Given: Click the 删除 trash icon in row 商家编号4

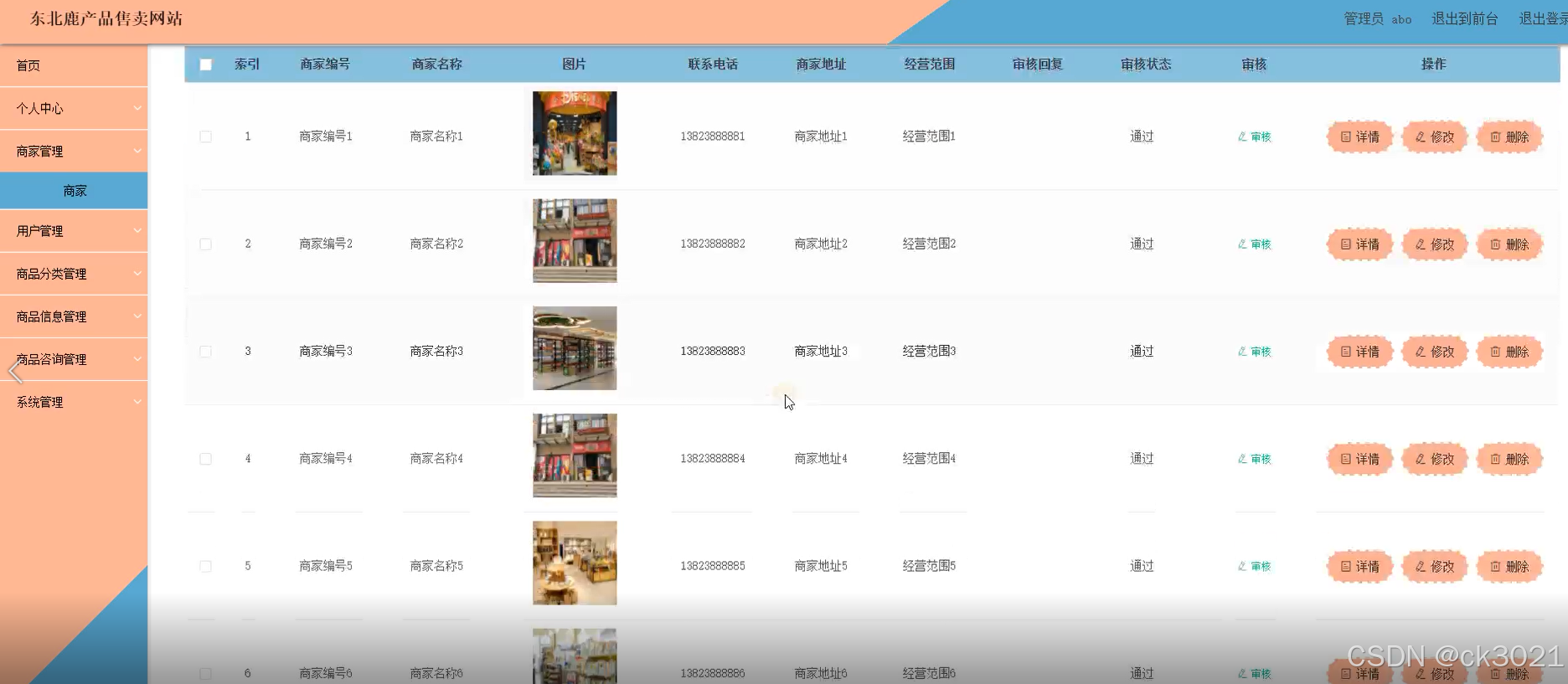Looking at the screenshot, I should [x=1495, y=459].
